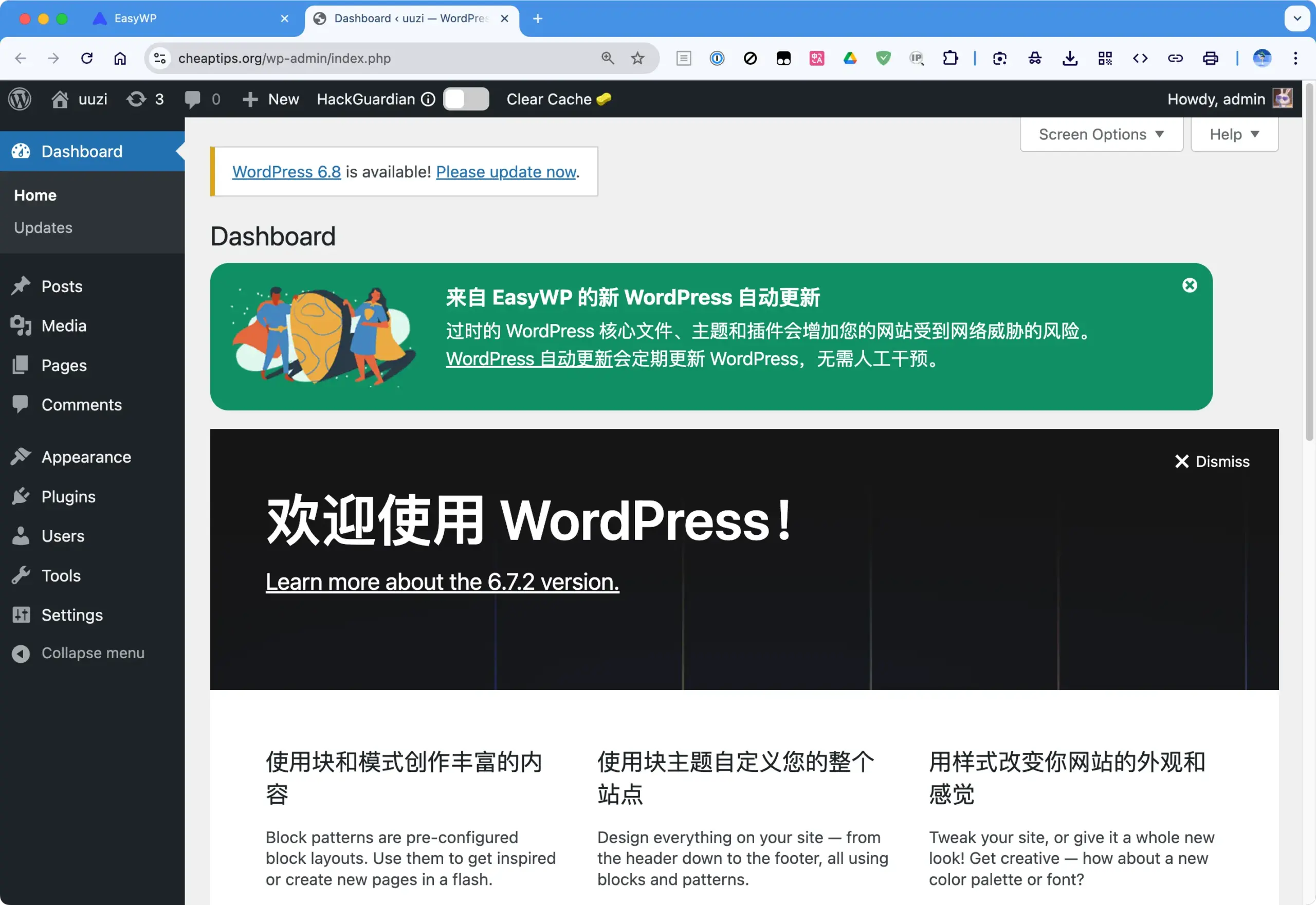Select the Home submenu item

tap(35, 195)
